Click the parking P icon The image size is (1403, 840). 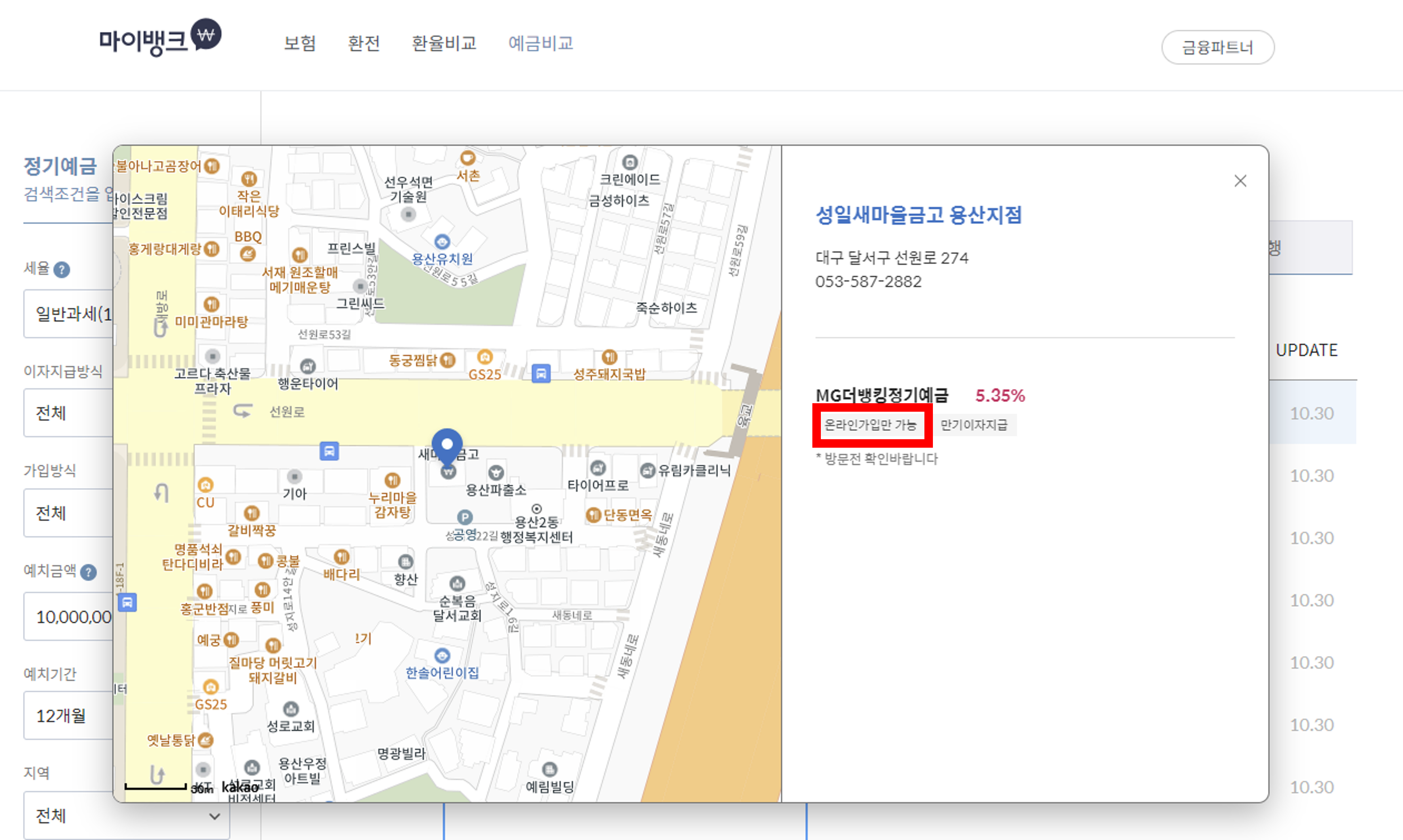pos(464,517)
